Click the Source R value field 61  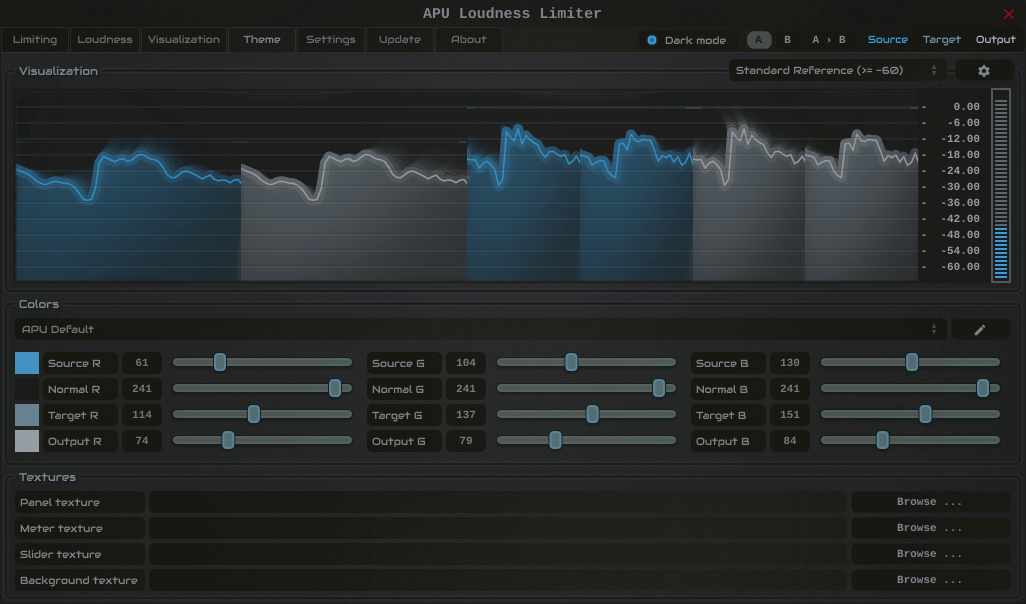[x=142, y=363]
